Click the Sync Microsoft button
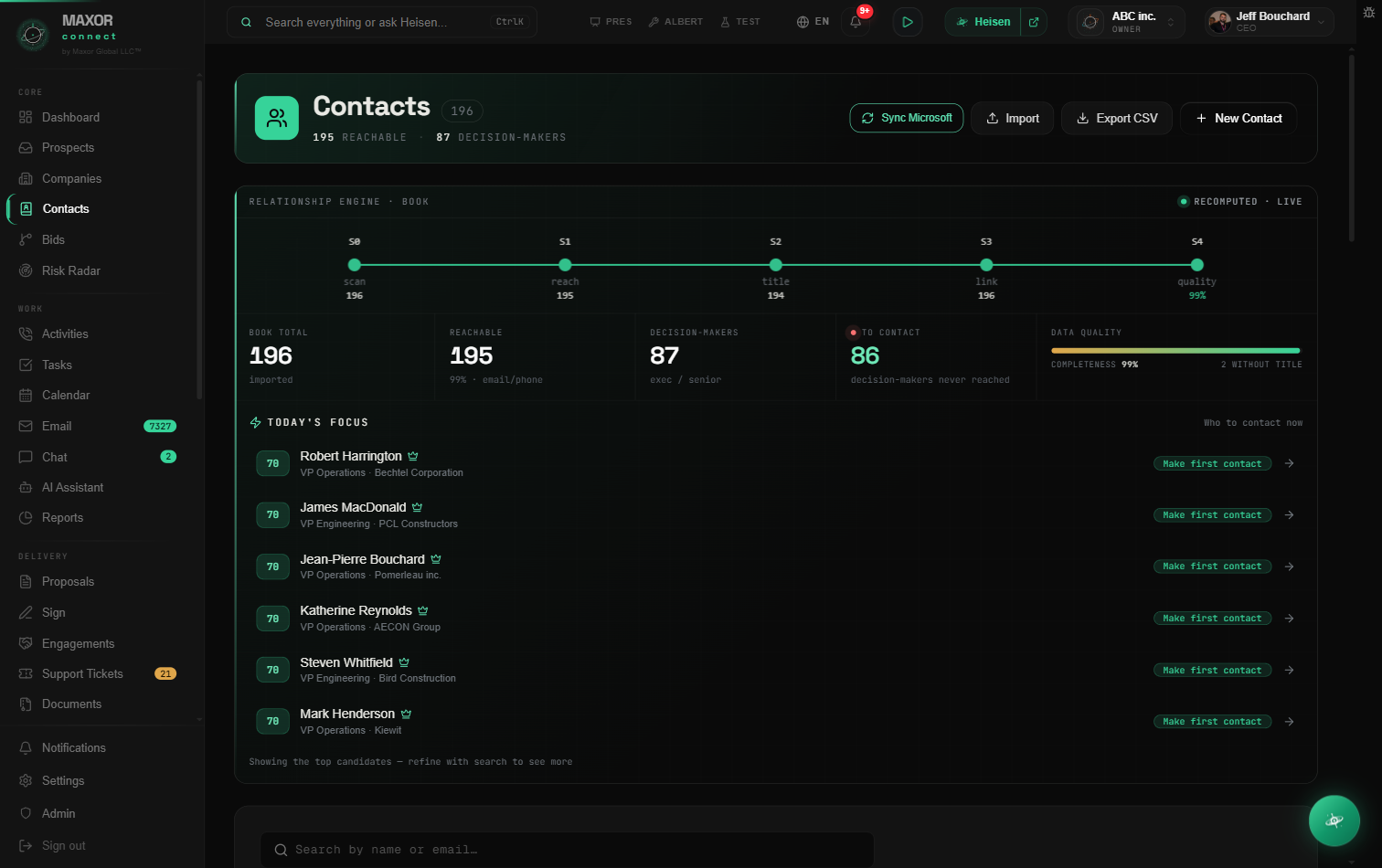 (x=907, y=118)
